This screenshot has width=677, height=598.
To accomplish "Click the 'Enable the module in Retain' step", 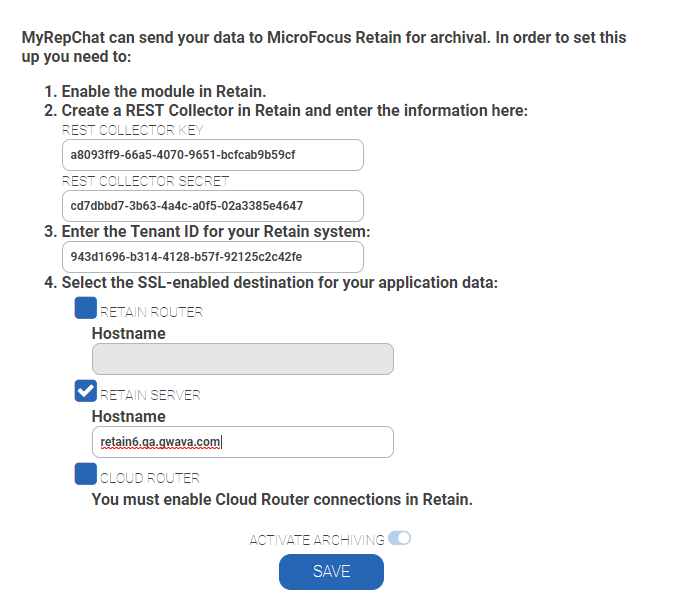I will click(163, 91).
